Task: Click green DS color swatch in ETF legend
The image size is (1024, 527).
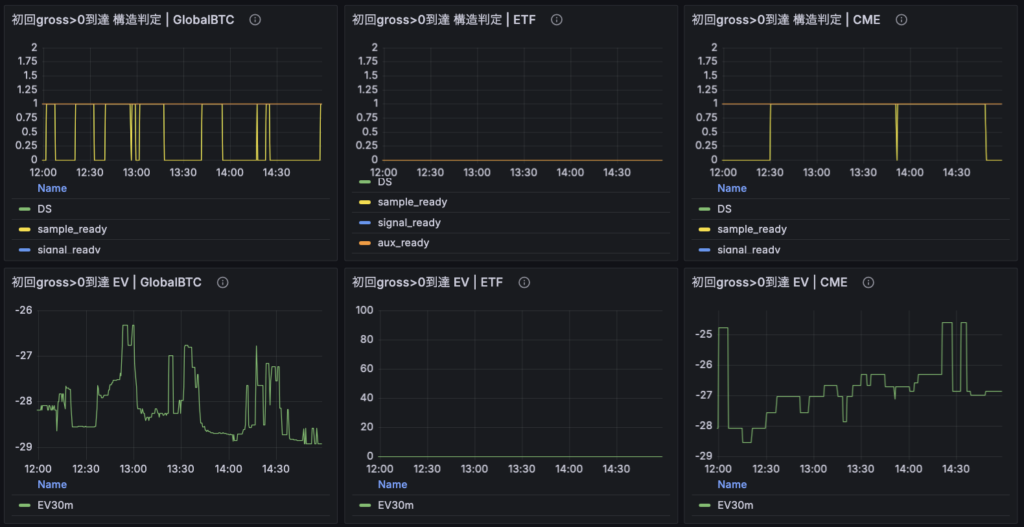Action: click(x=364, y=182)
